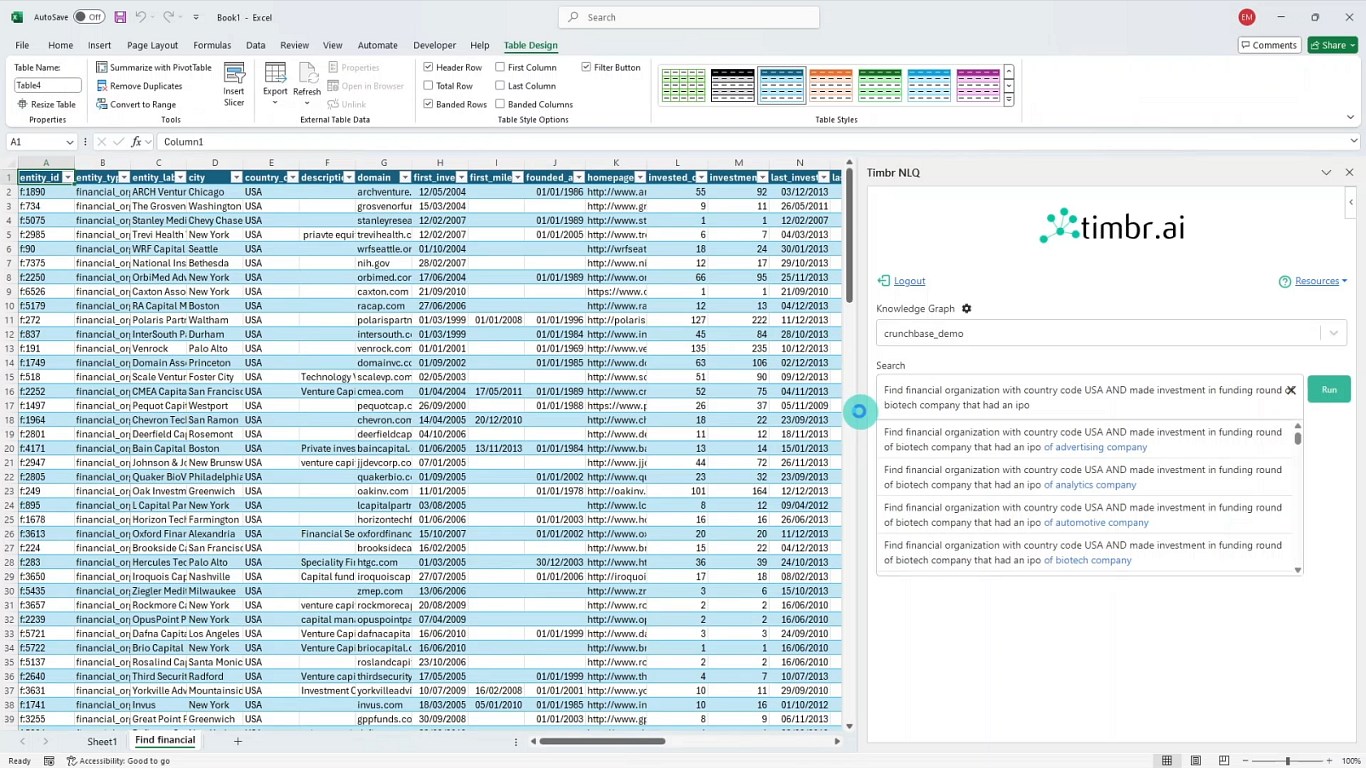Screen dimensions: 1366x768
Task: Expand the crunchbase_demo knowledge graph dropdown
Action: [x=1333, y=333]
